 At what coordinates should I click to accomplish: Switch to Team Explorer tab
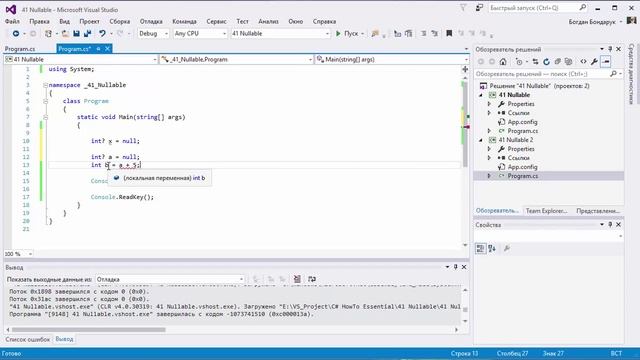point(546,211)
